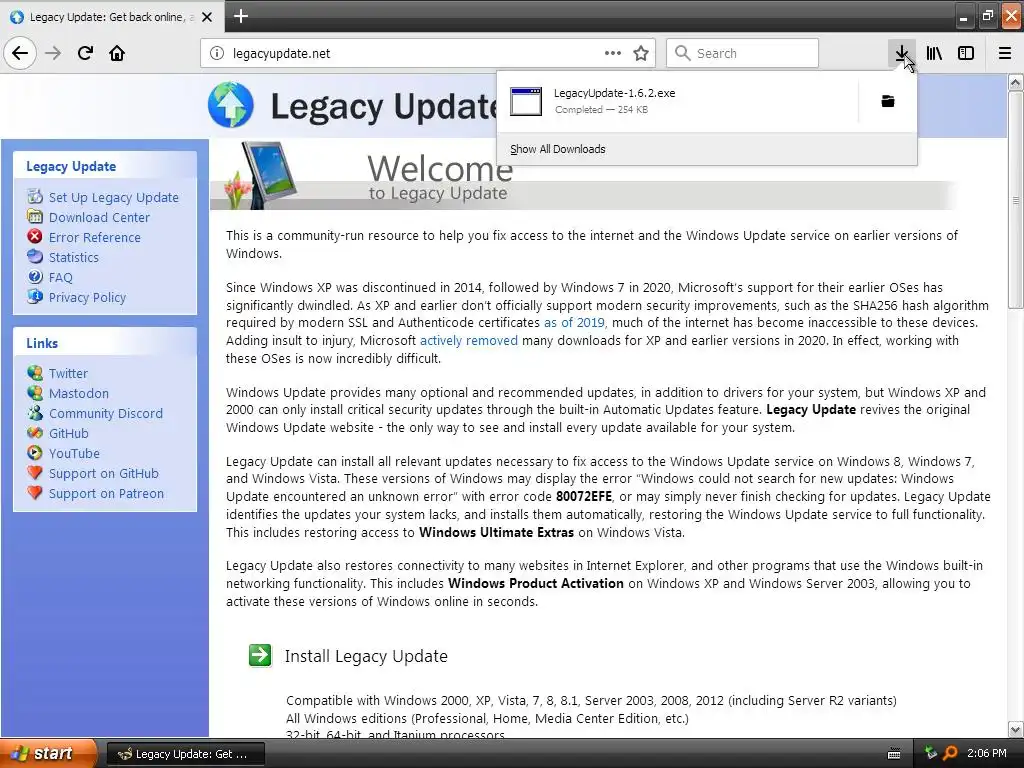Open the FAQ sidebar link
The height and width of the screenshot is (768, 1024).
point(61,278)
